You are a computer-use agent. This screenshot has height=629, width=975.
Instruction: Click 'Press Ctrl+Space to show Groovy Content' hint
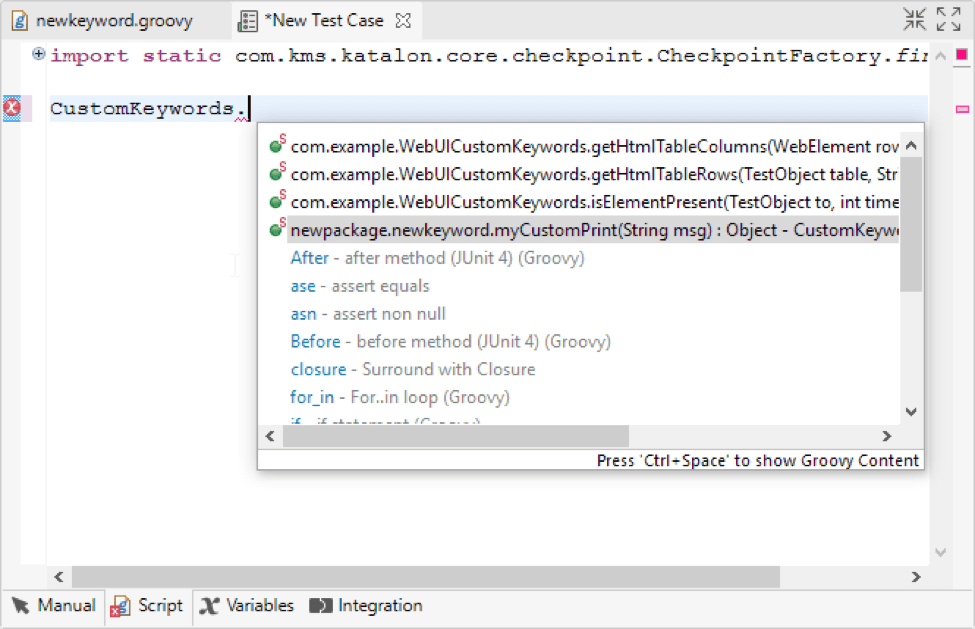click(x=757, y=461)
